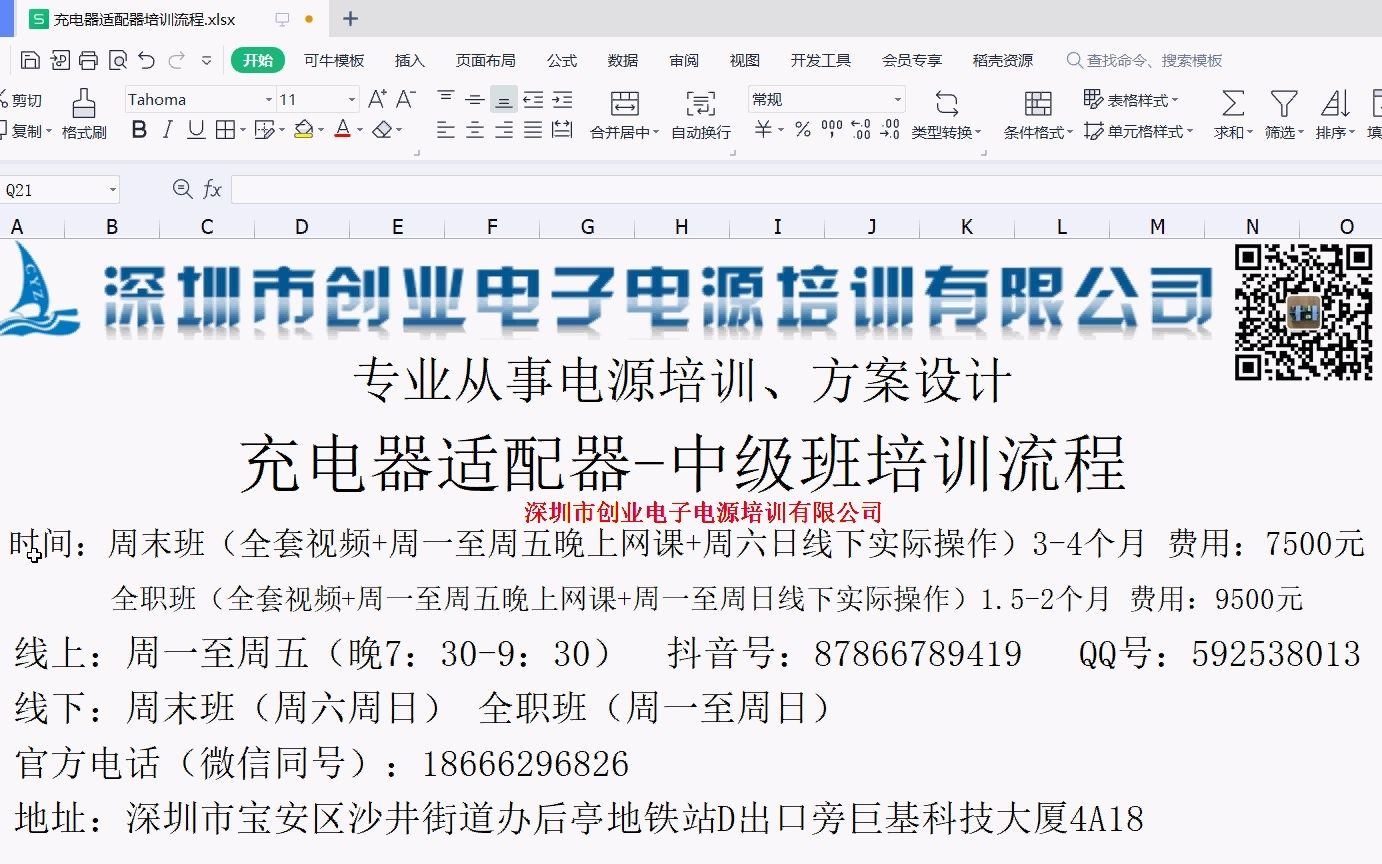The width and height of the screenshot is (1382, 864).
Task: Increase decimal places
Action: [860, 130]
